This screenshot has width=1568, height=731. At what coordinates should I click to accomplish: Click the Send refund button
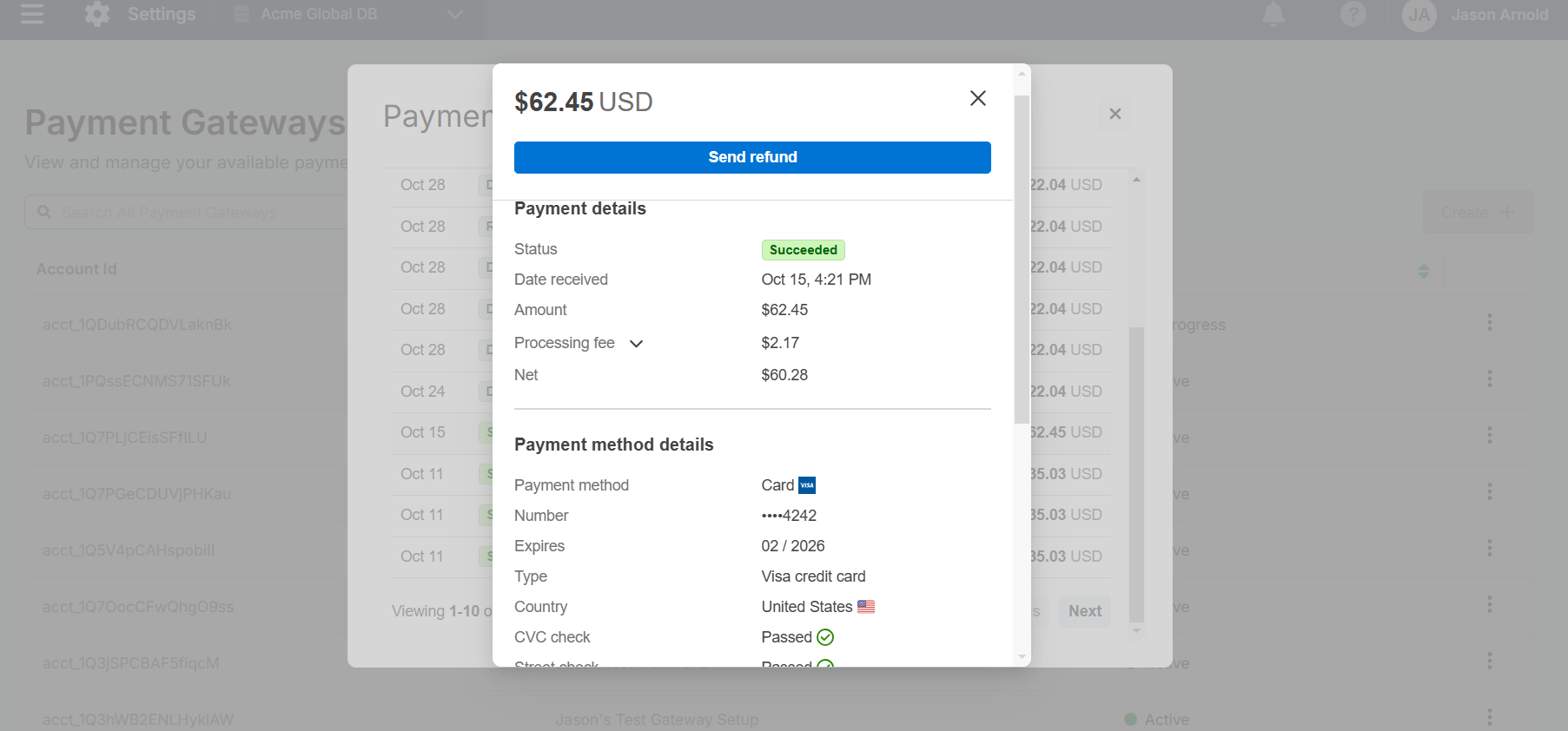pyautogui.click(x=752, y=157)
